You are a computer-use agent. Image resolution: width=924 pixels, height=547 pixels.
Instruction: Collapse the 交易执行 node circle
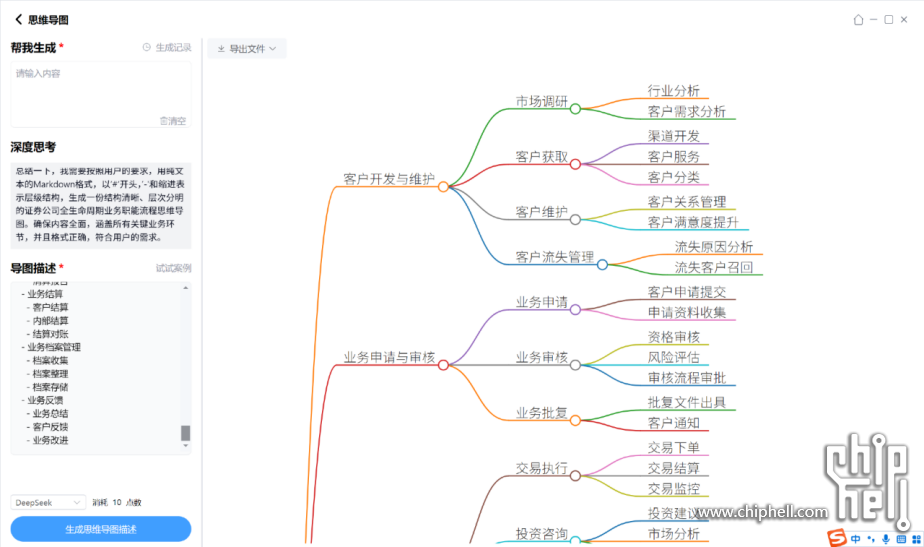[x=575, y=476]
